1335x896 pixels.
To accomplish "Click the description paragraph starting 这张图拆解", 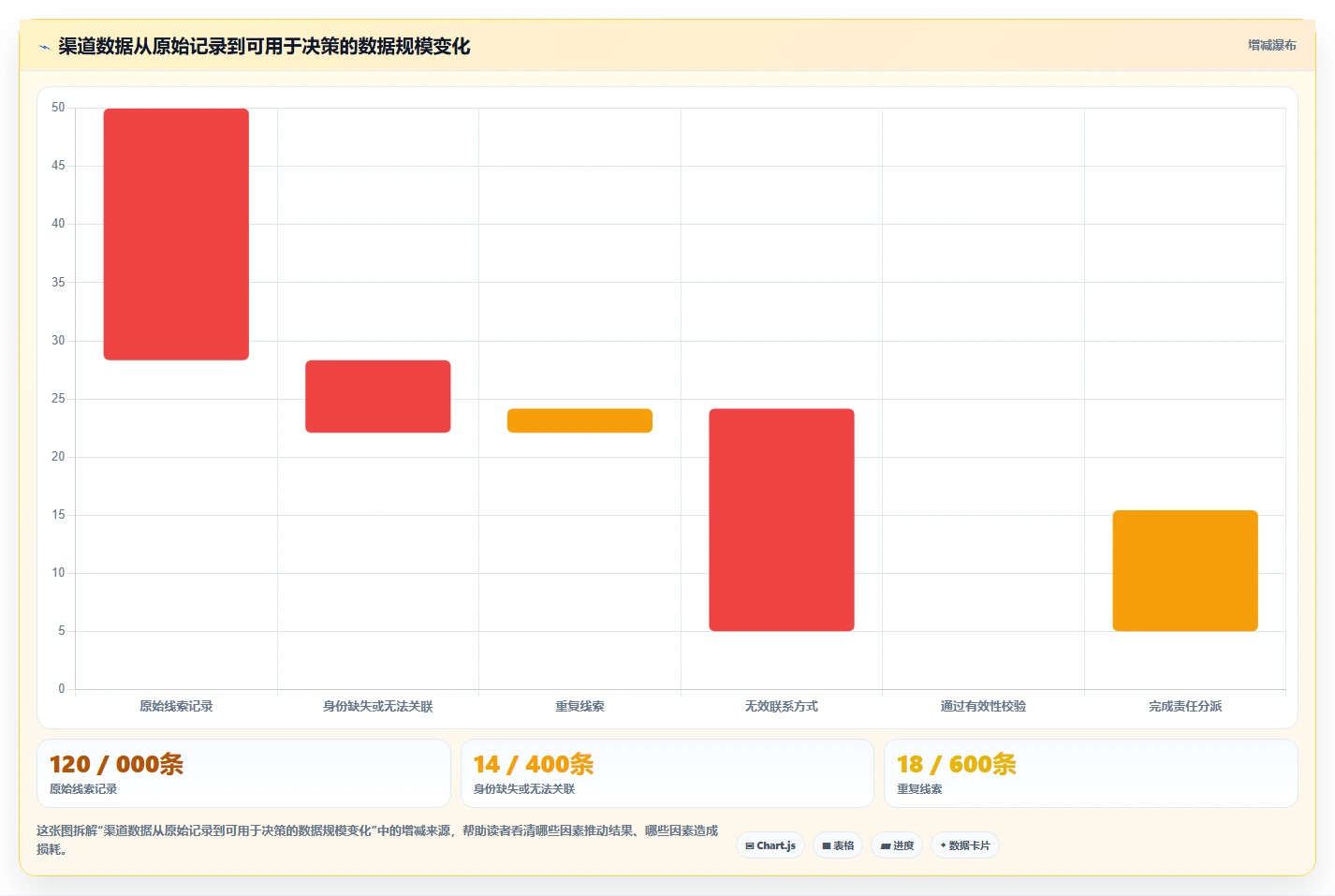I will click(x=377, y=840).
